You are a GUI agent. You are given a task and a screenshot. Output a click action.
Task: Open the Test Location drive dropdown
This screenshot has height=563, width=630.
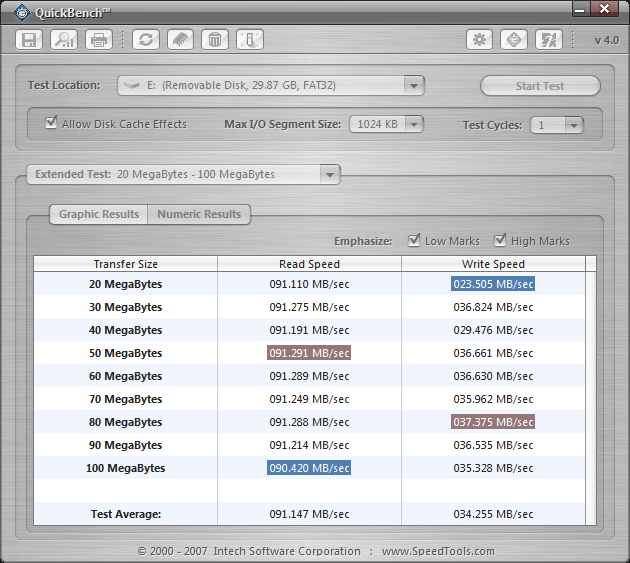(x=414, y=86)
